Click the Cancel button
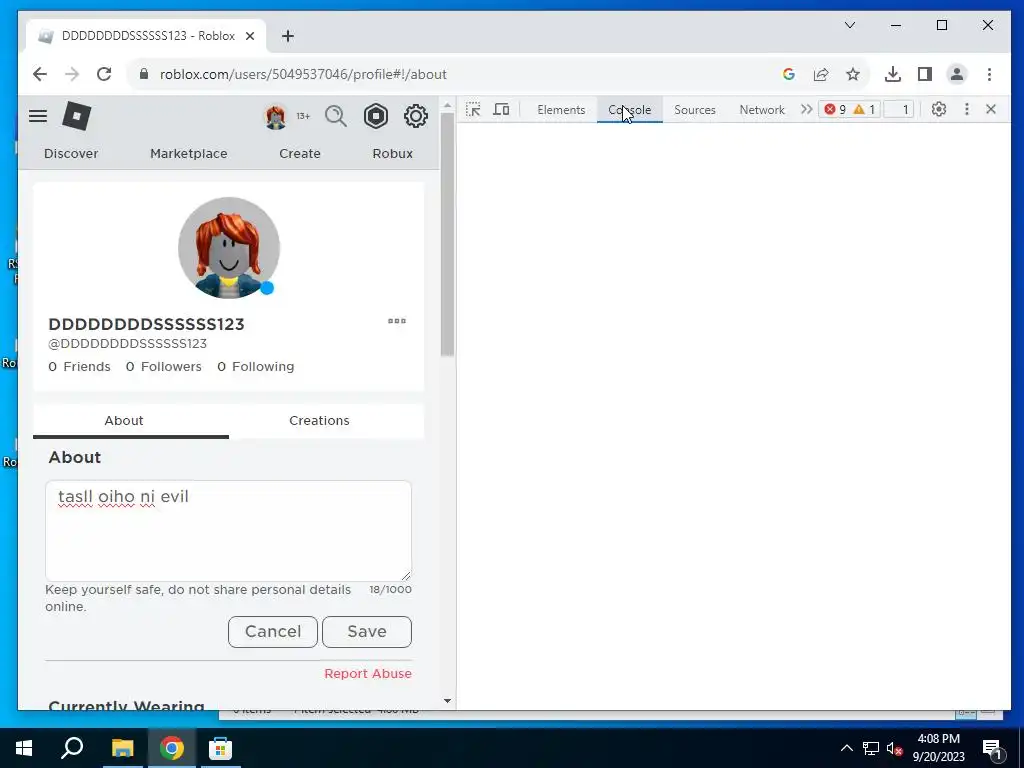This screenshot has width=1024, height=768. click(x=273, y=632)
